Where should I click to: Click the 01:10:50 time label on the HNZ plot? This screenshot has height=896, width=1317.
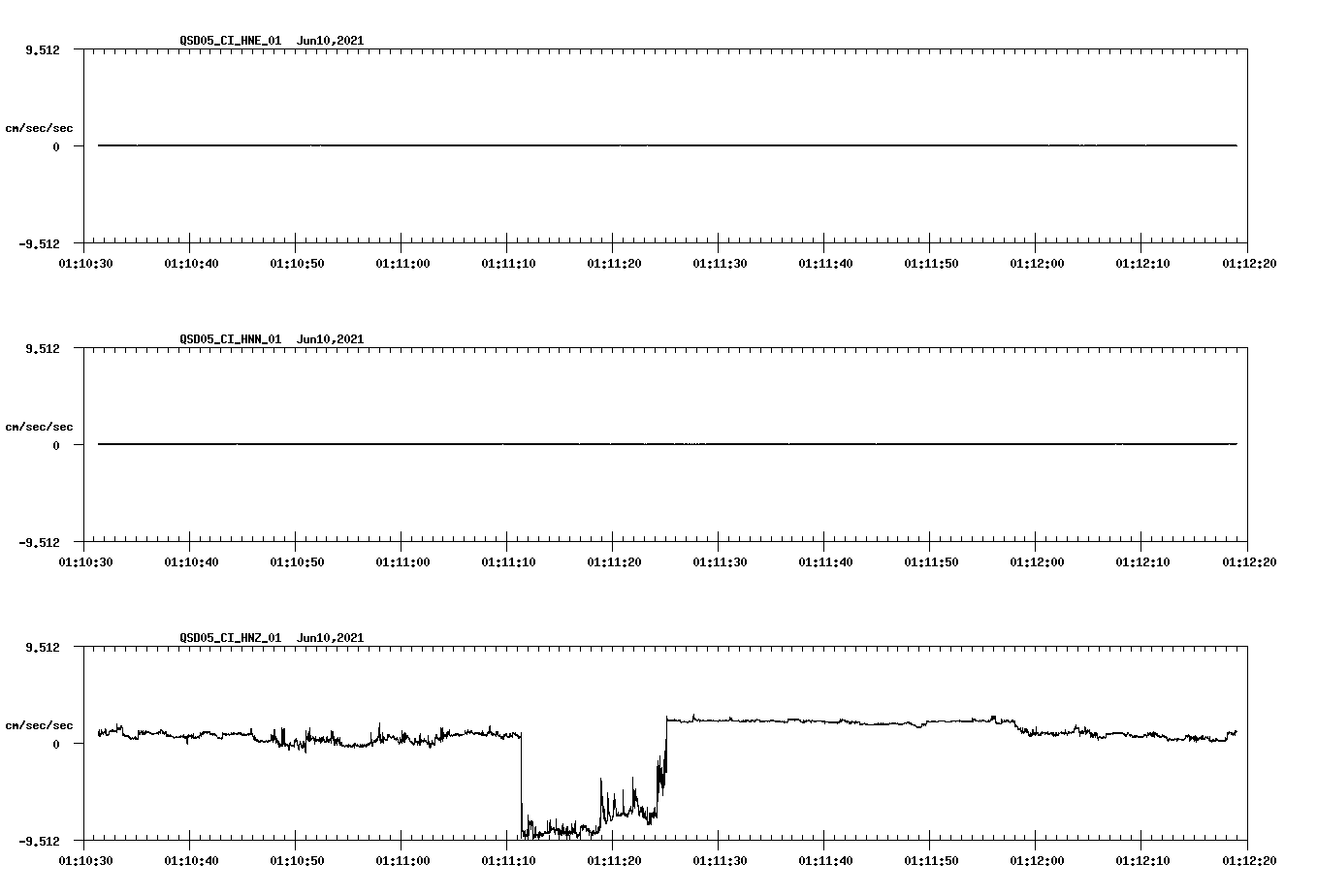coord(296,861)
